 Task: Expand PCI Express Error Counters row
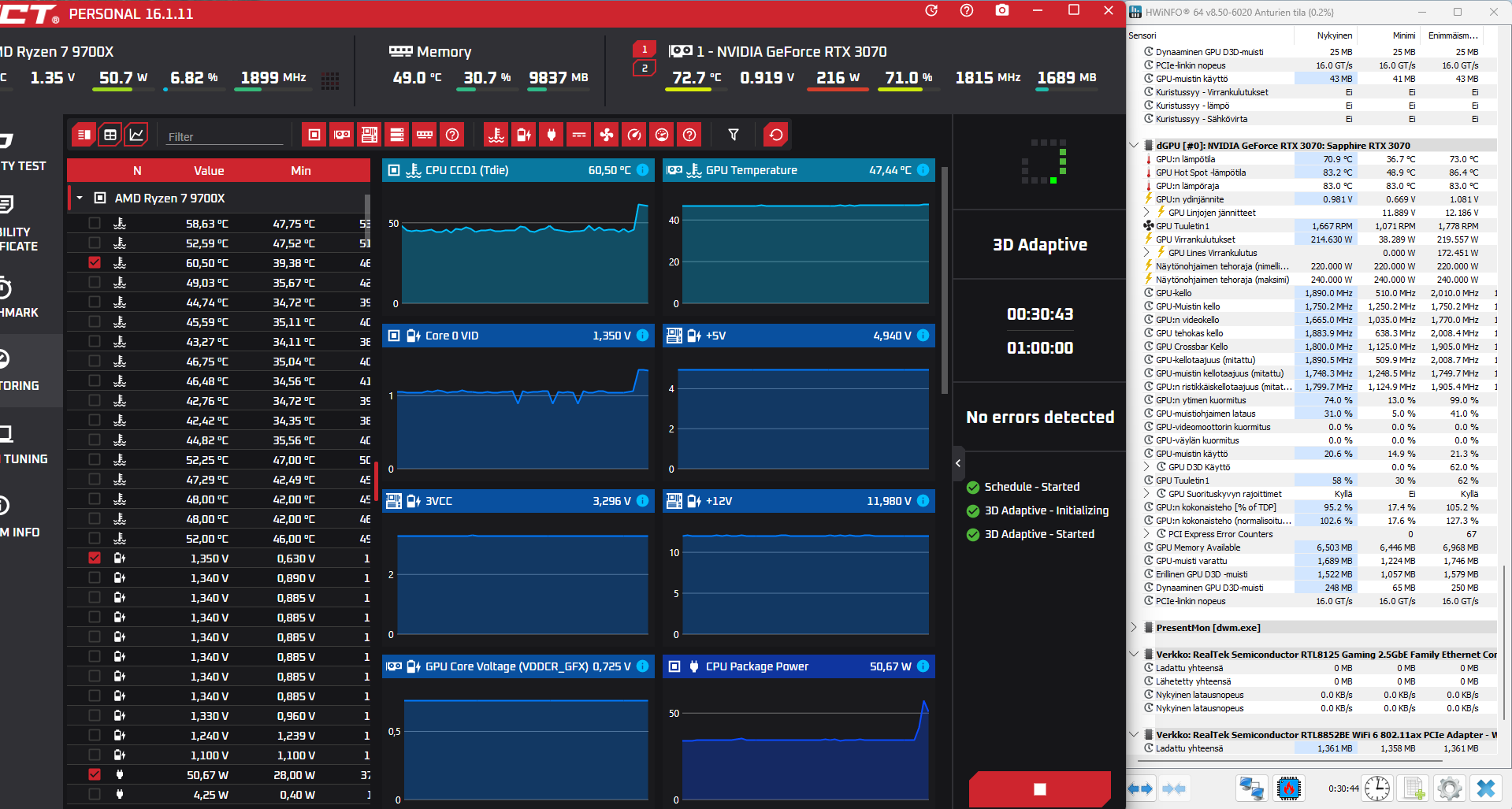(1147, 533)
